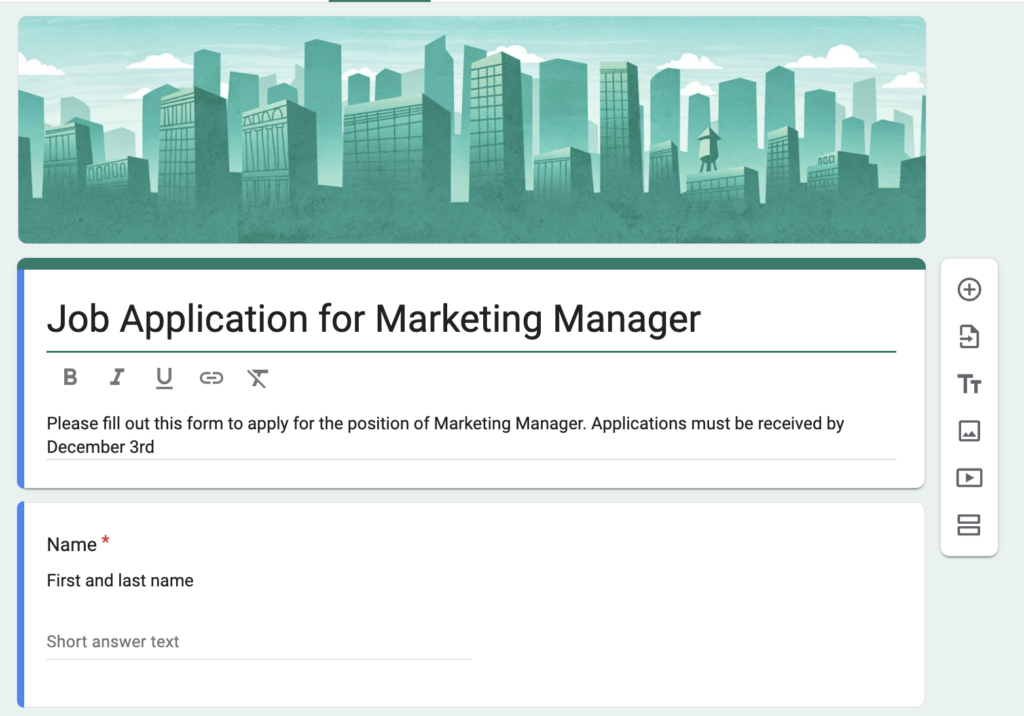Screen dimensions: 1024x716
Task: Add a video to the form
Action: point(968,478)
